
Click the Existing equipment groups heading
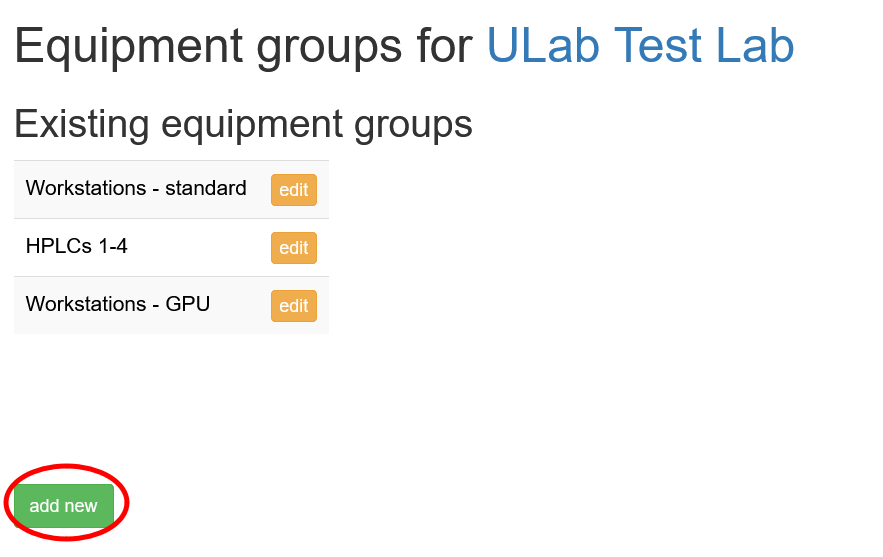(243, 125)
